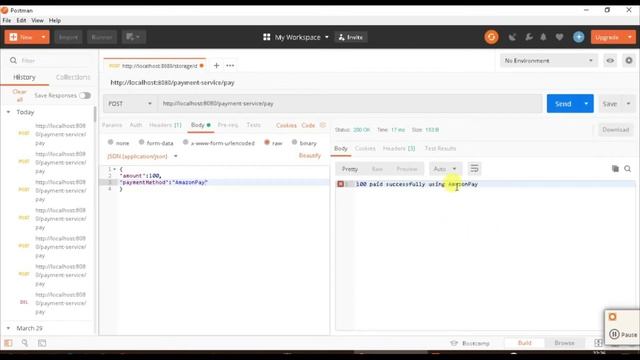
Task: Switch to Build mode in status bar
Action: pos(524,343)
